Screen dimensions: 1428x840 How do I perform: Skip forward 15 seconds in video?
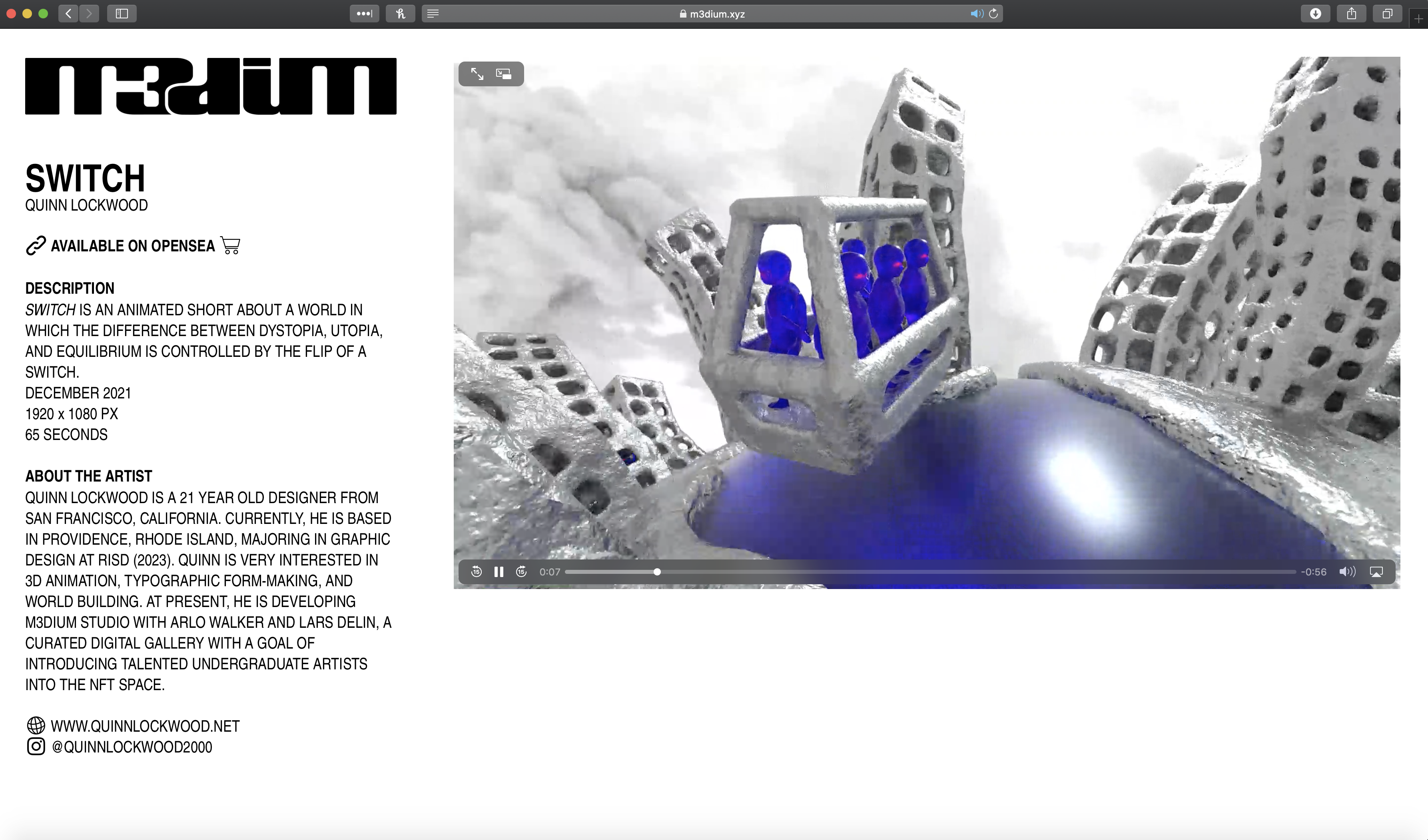tap(521, 571)
